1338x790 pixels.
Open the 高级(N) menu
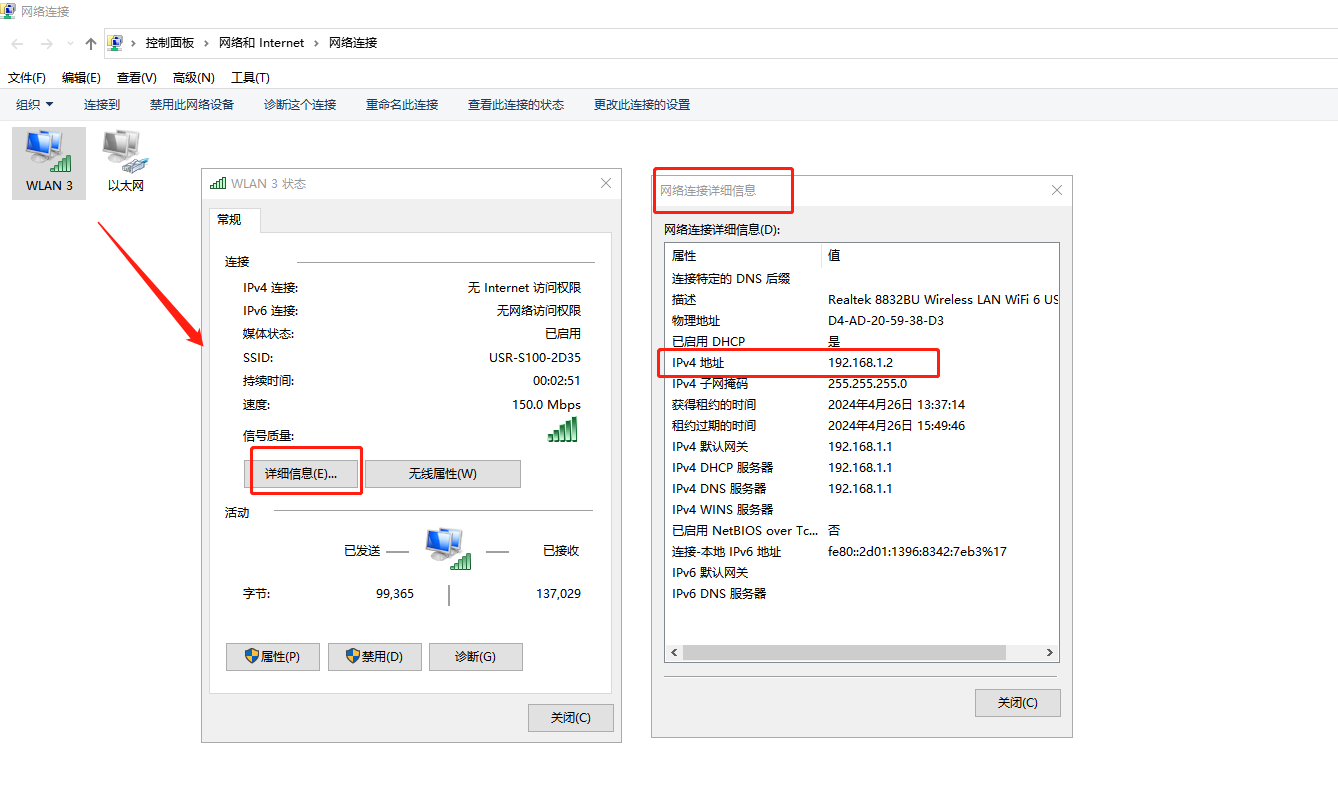point(194,78)
